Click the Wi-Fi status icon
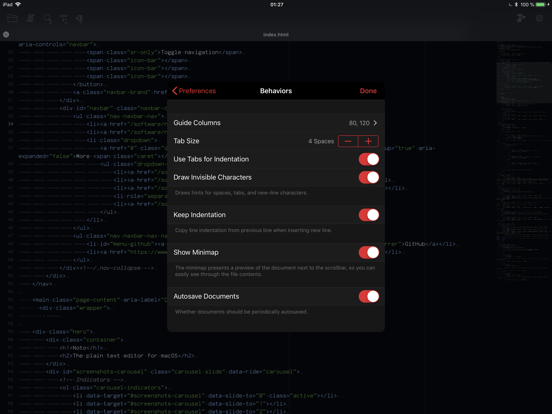This screenshot has height=414, width=552. pos(18,4)
